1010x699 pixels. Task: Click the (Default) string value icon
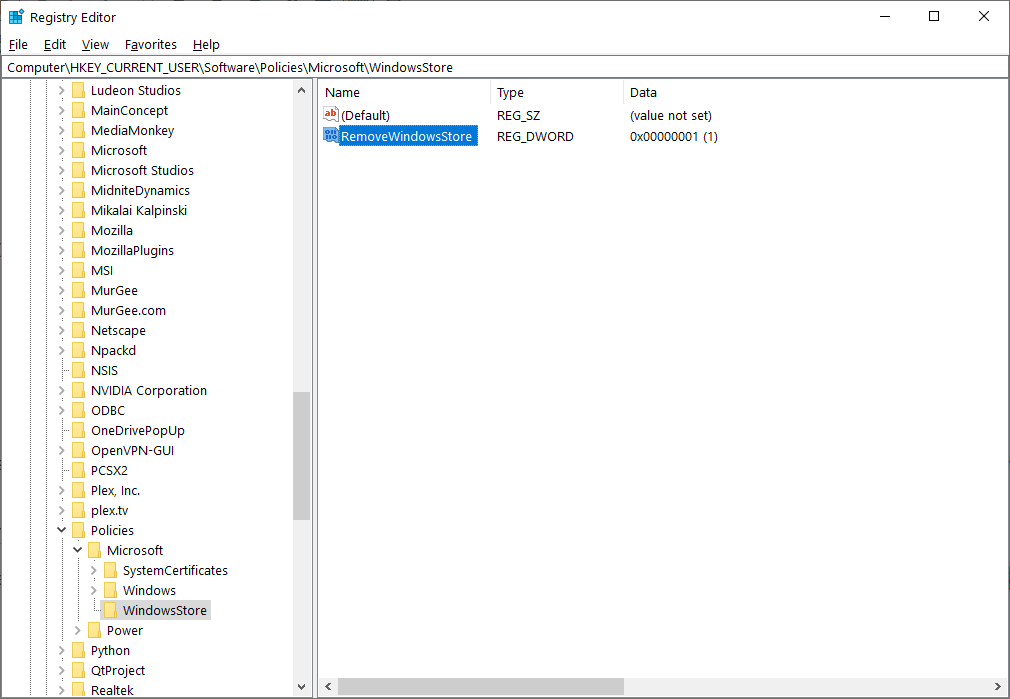(331, 115)
